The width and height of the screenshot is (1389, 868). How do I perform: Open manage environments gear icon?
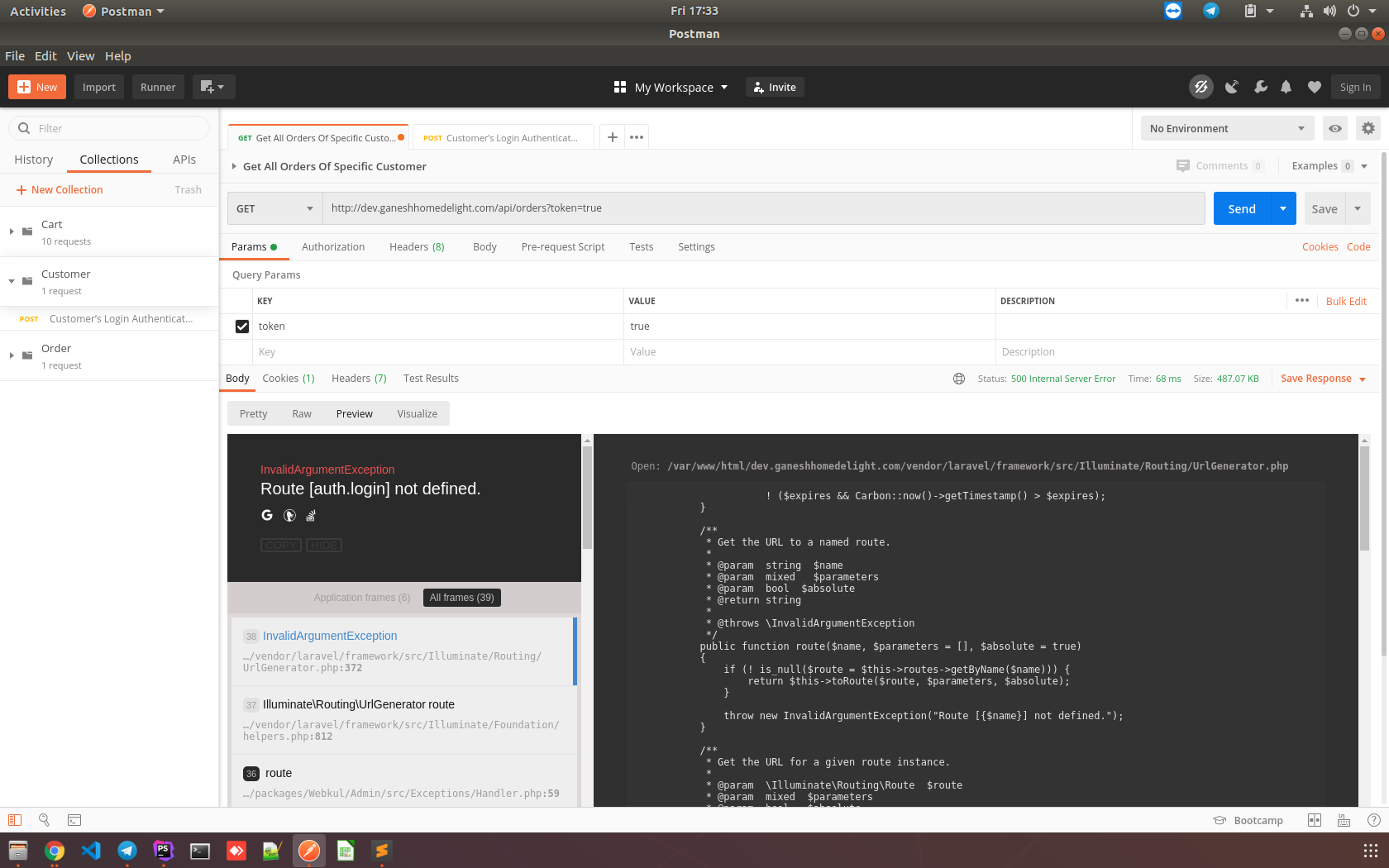click(x=1368, y=128)
